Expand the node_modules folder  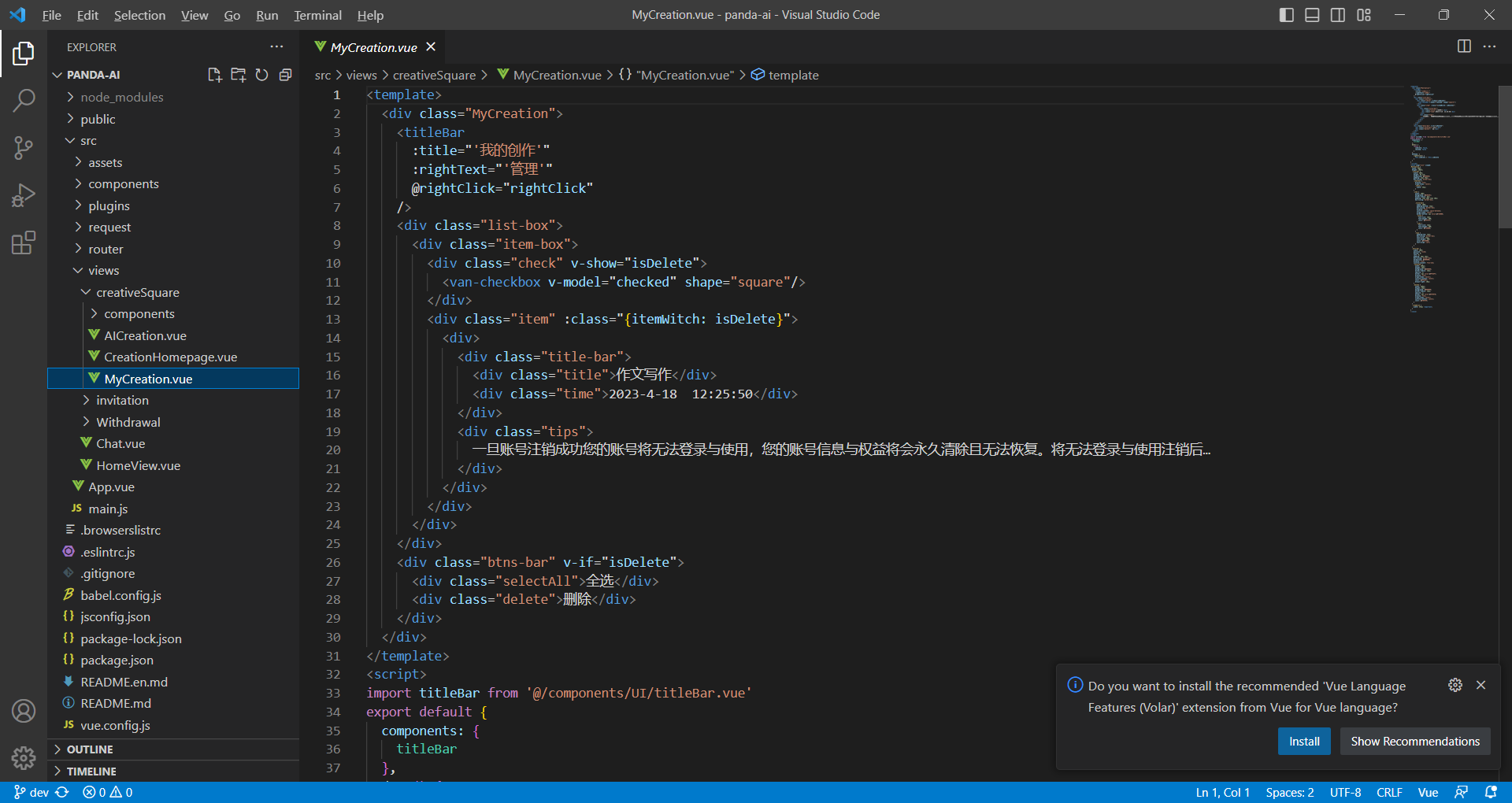click(173, 97)
